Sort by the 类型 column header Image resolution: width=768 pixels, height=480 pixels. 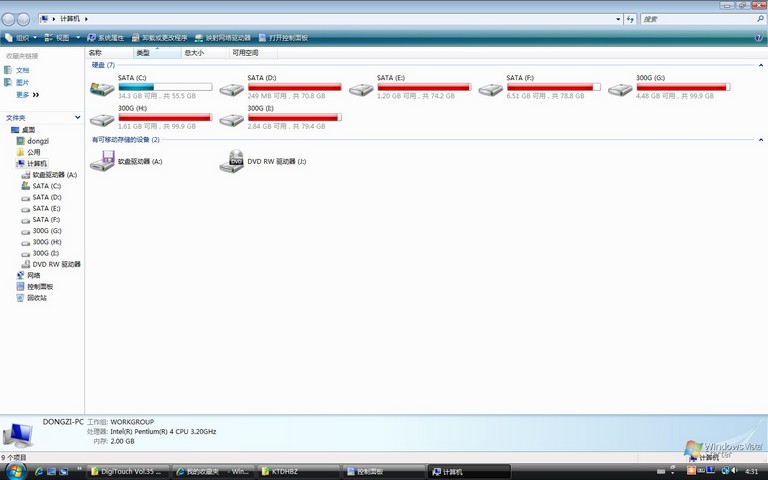pos(157,52)
